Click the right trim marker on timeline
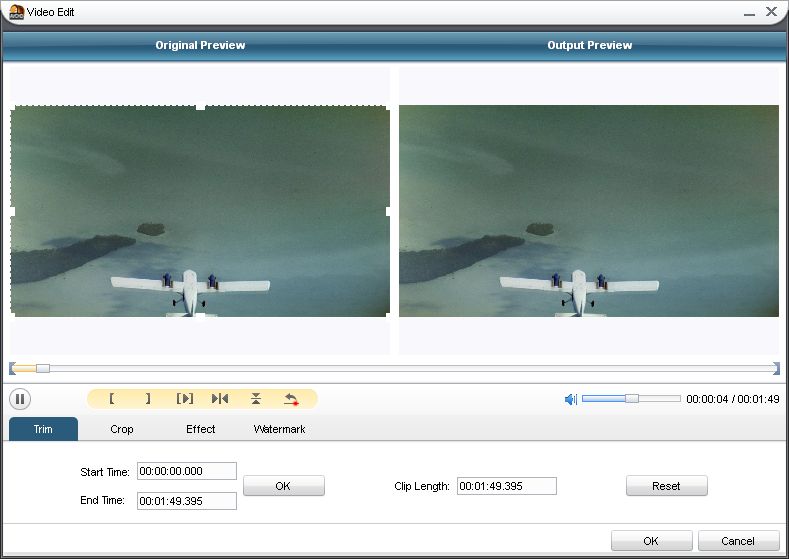The width and height of the screenshot is (789, 559). click(x=776, y=368)
